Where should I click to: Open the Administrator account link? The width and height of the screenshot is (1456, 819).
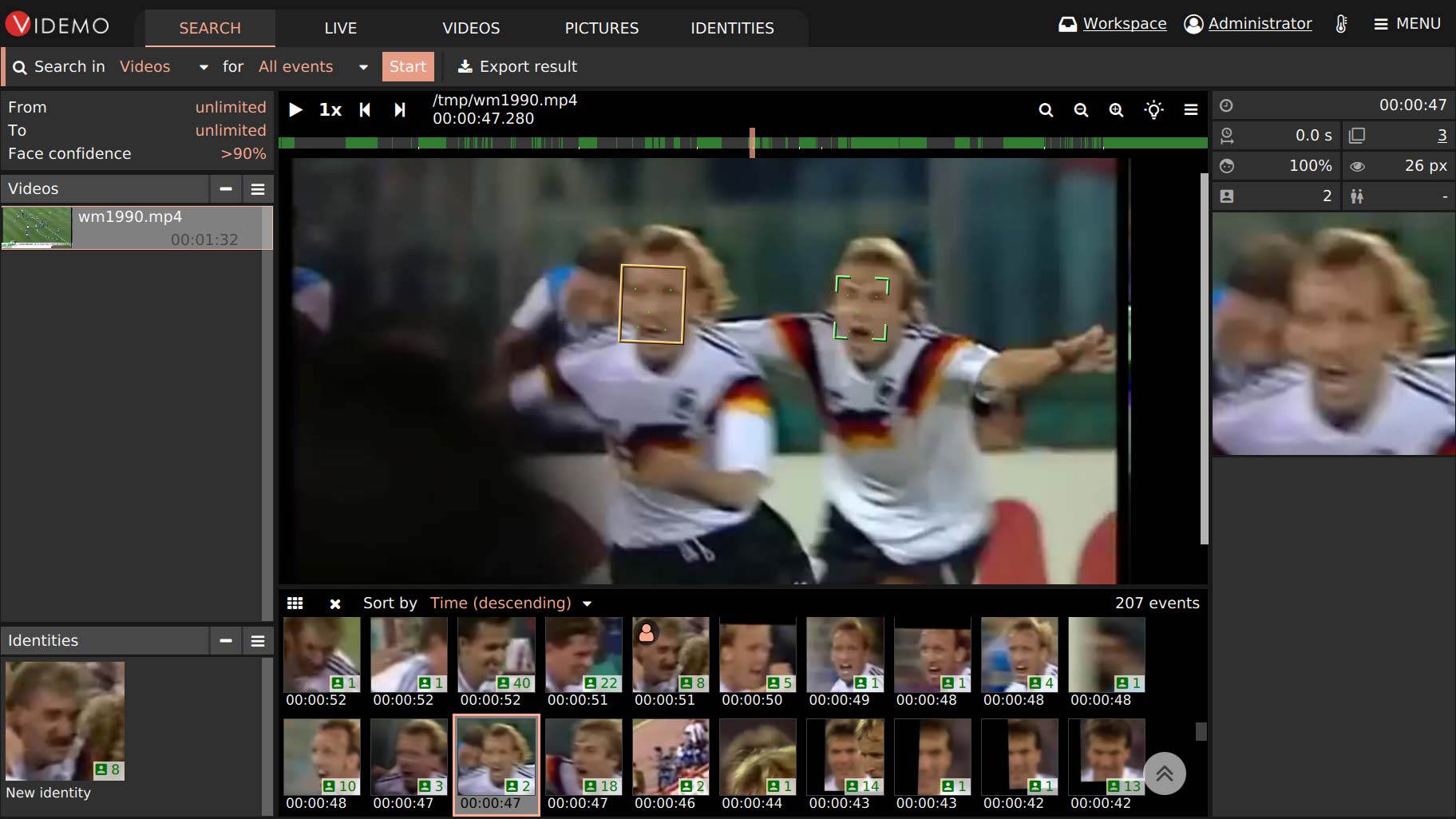(1248, 24)
